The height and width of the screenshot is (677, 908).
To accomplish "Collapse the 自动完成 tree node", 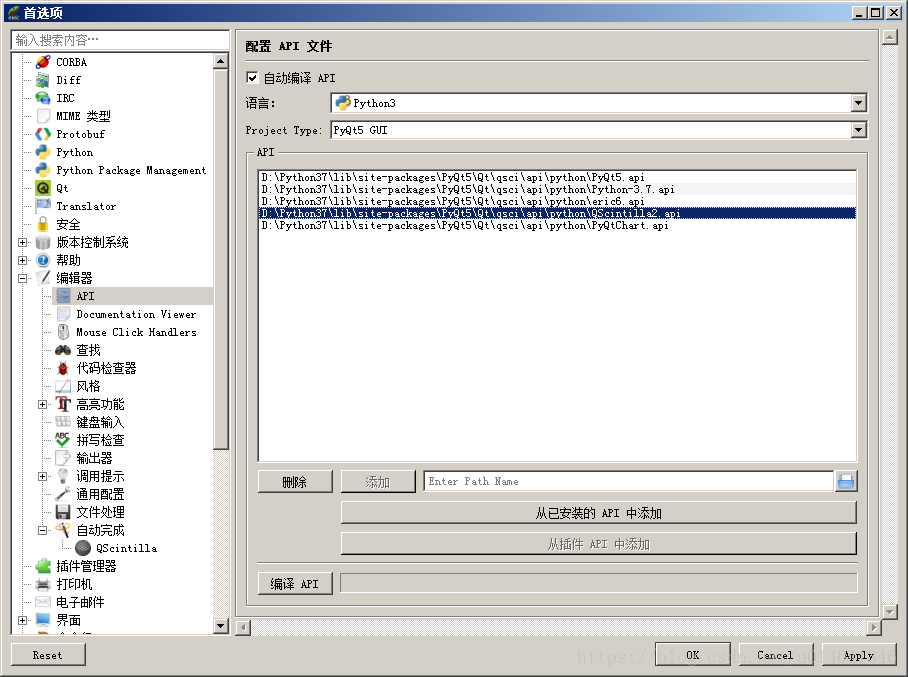I will (x=42, y=530).
